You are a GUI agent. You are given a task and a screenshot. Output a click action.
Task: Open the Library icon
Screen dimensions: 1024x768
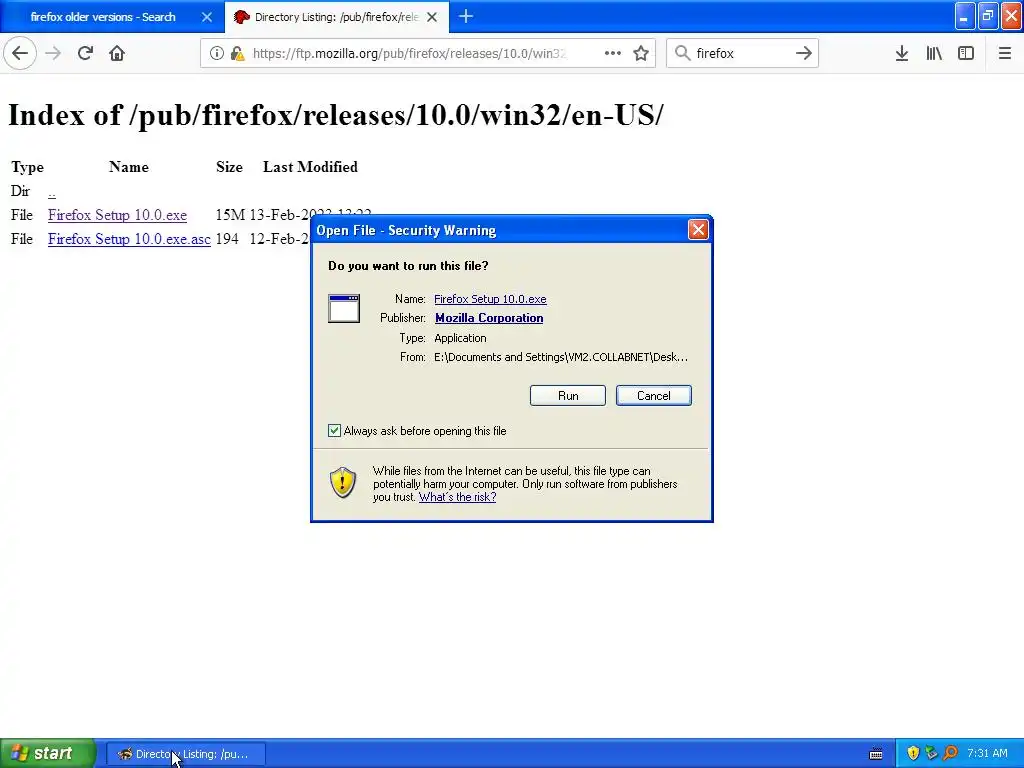[x=934, y=53]
